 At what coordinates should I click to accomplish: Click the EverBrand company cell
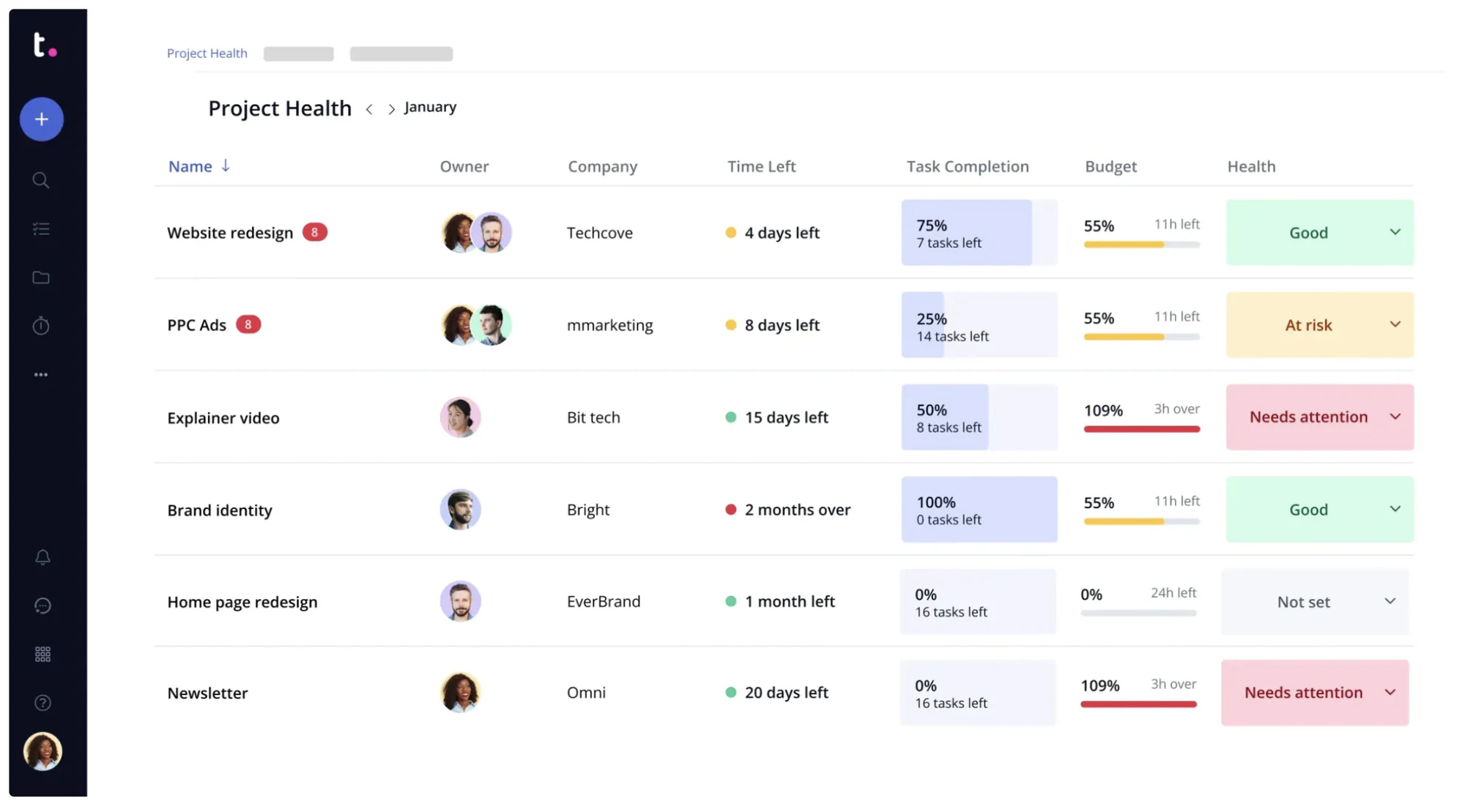604,601
